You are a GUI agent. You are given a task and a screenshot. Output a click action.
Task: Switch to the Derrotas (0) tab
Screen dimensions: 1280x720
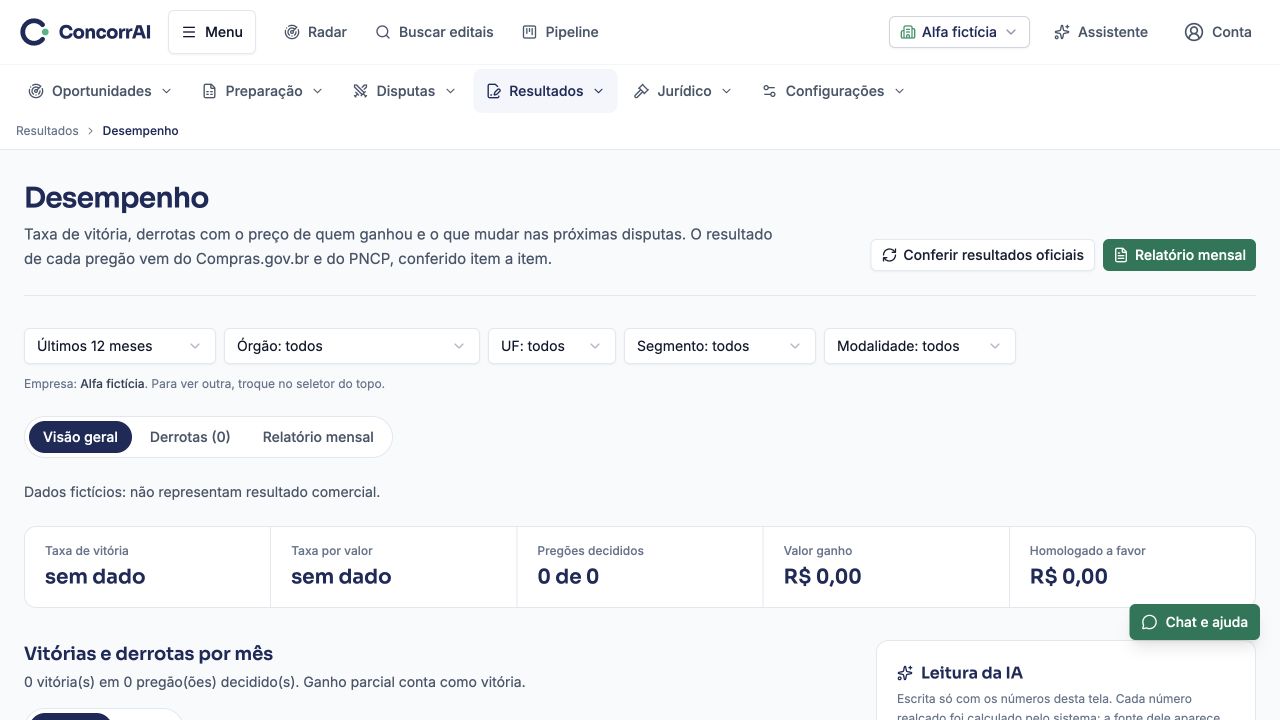(x=190, y=437)
